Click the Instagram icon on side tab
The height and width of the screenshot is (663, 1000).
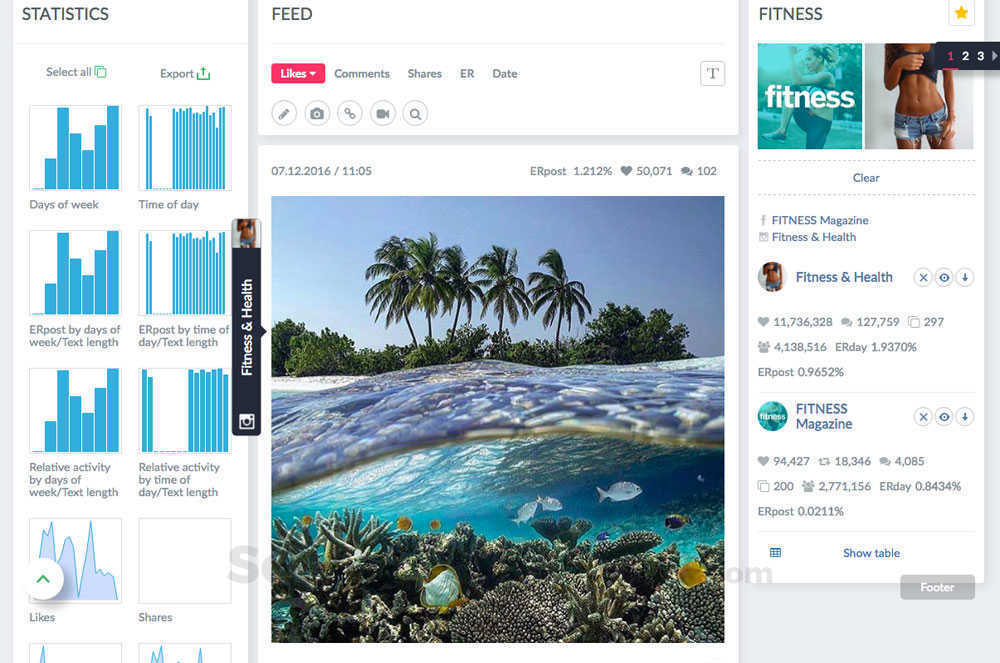click(246, 421)
